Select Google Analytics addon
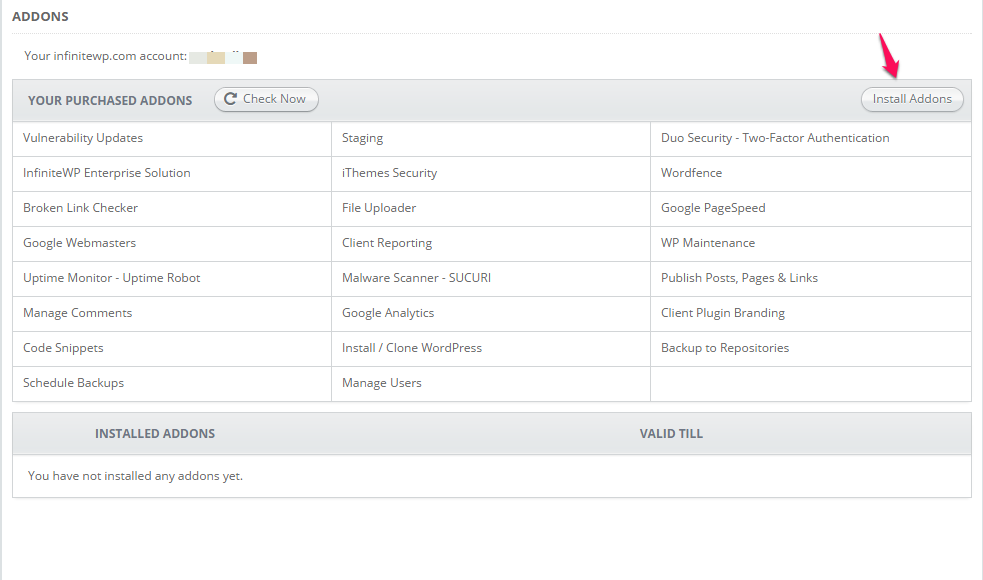Viewport: 983px width, 580px height. click(x=388, y=313)
